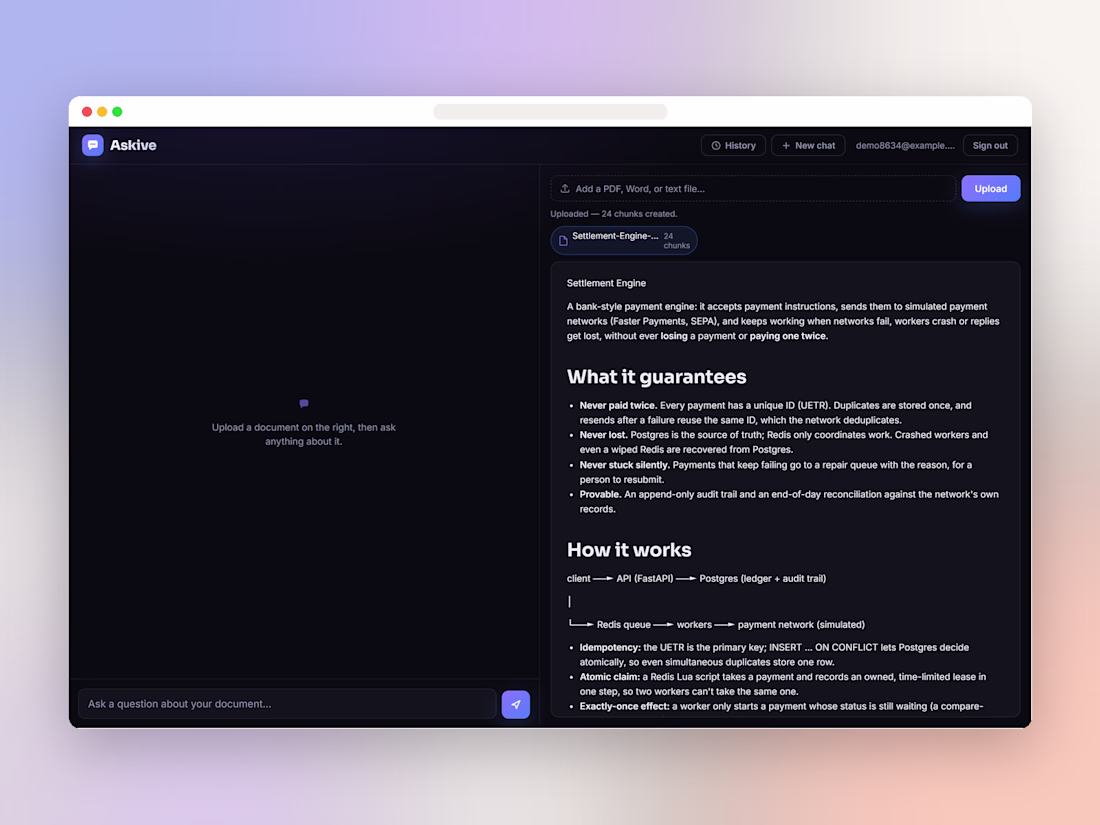
Task: Click the document icon on Settlement-Engine chip
Action: tap(563, 241)
